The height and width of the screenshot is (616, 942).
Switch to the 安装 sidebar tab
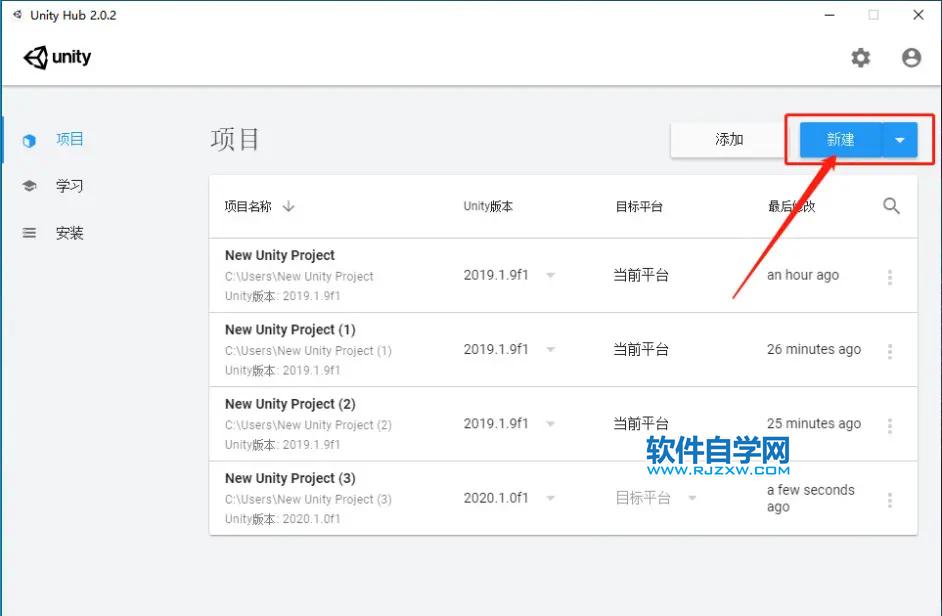[x=69, y=233]
